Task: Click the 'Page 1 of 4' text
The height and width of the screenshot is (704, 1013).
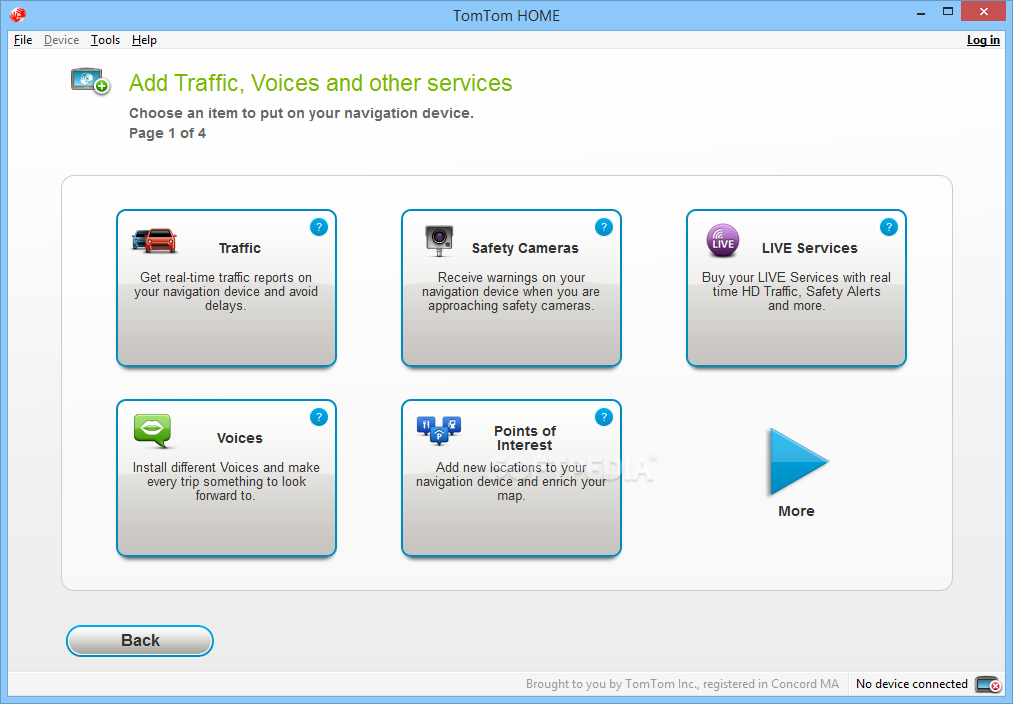Action: click(167, 133)
